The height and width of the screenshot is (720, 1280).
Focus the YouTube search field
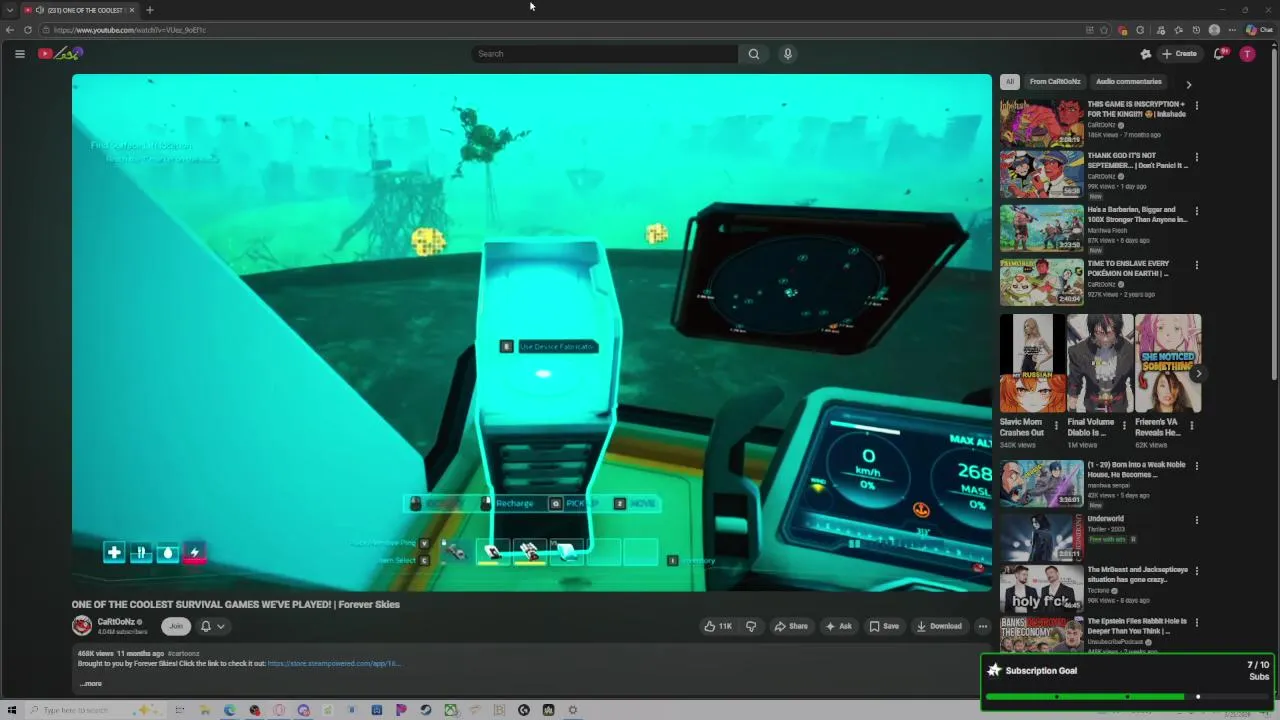(605, 54)
